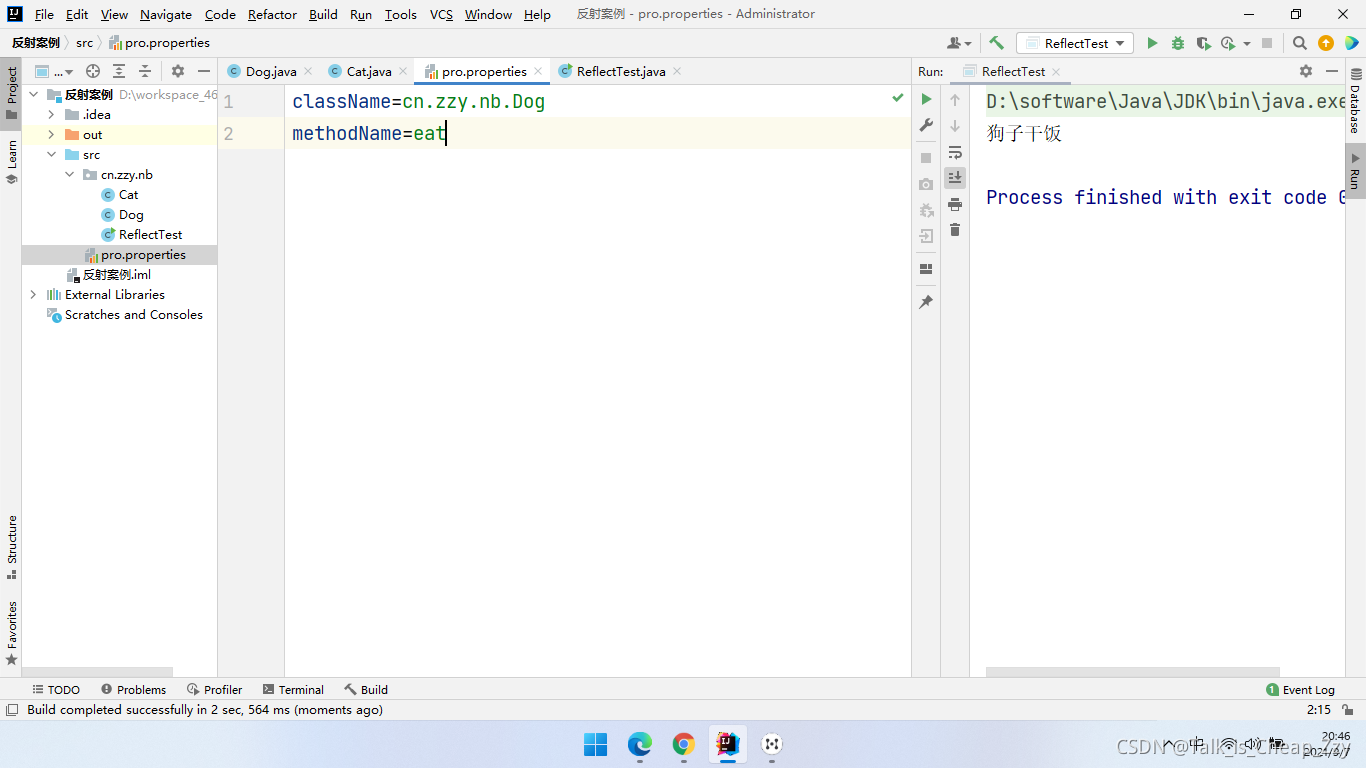Click the dump threads camera icon
Image resolution: width=1366 pixels, height=768 pixels.
point(926,184)
